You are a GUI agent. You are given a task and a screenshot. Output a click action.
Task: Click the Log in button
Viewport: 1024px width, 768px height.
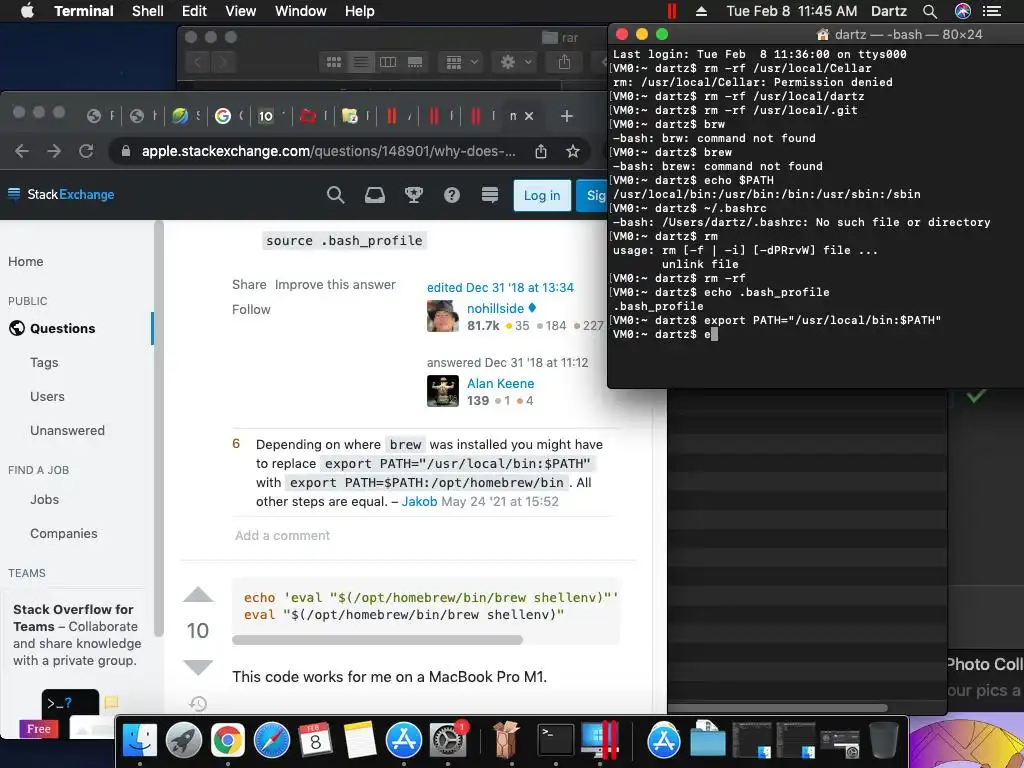click(542, 195)
